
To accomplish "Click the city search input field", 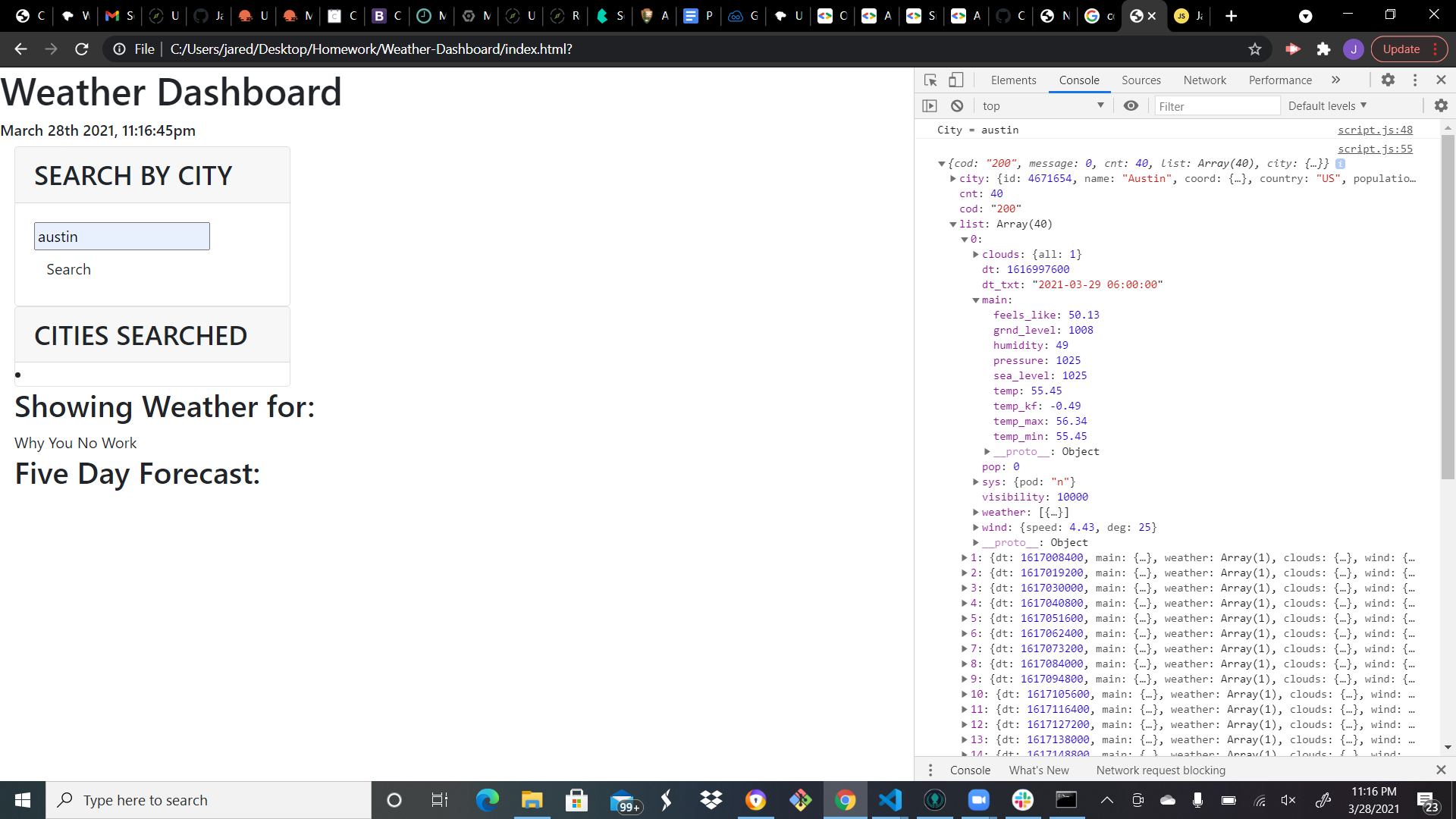I will coord(122,236).
